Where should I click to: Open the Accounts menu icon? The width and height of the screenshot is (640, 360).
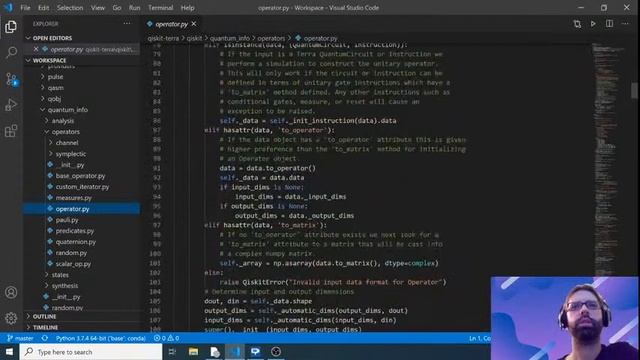pyautogui.click(x=11, y=292)
